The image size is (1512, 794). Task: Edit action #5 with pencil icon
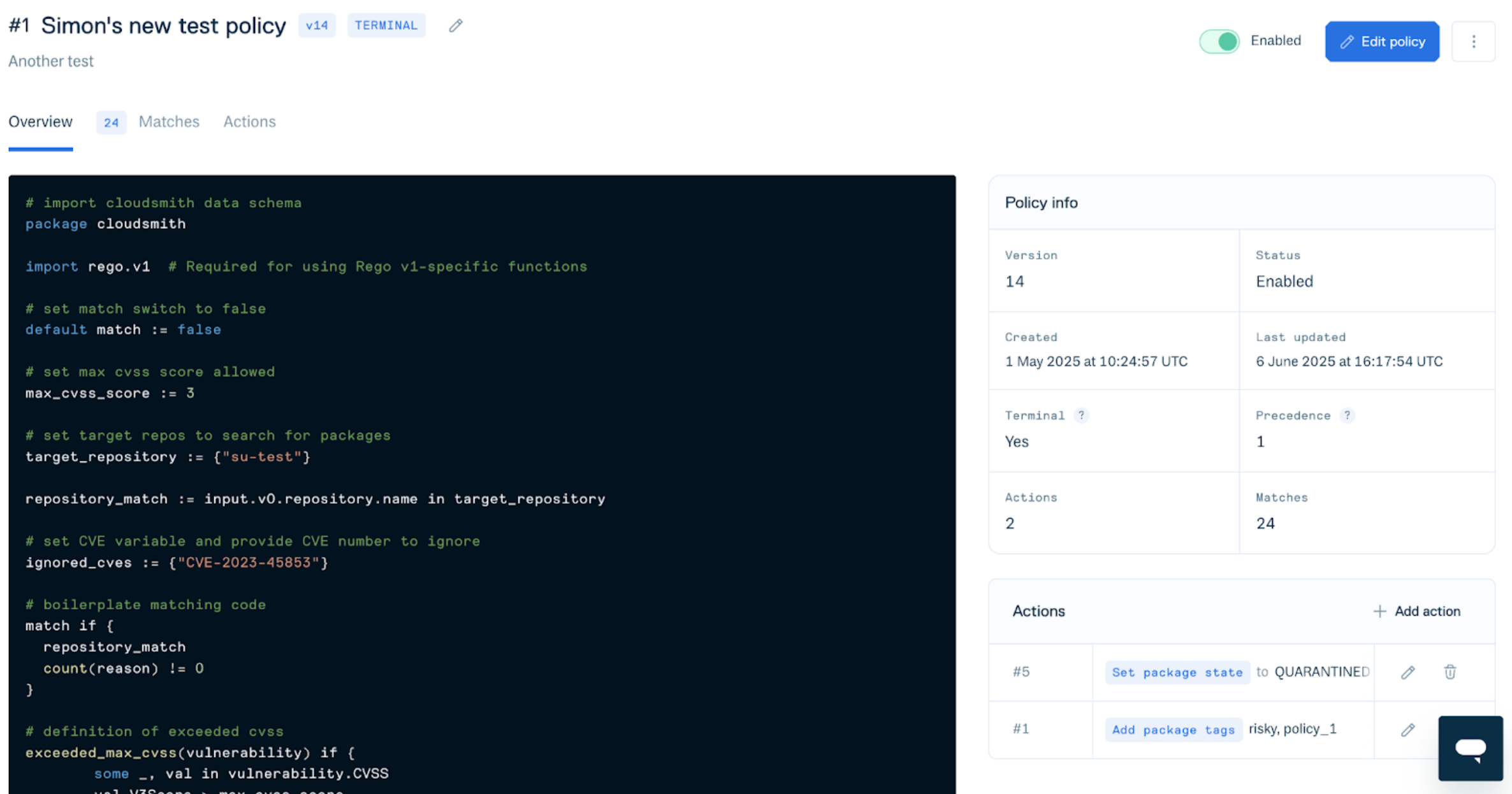(1407, 672)
